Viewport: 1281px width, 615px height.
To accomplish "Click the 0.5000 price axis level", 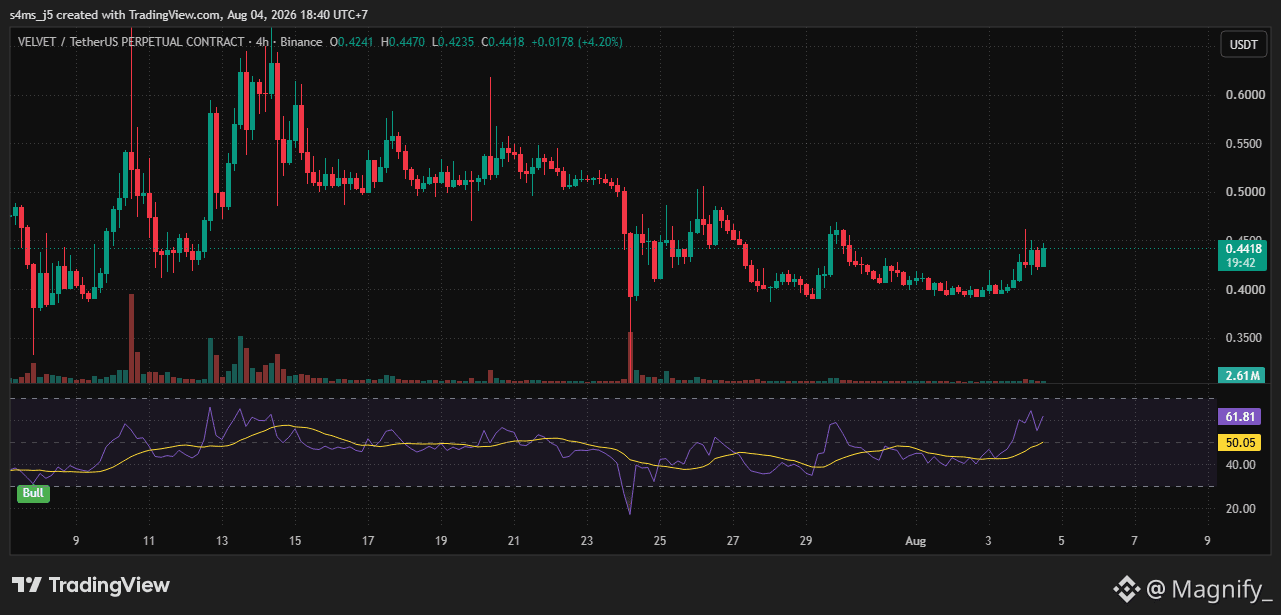I will [x=1243, y=192].
